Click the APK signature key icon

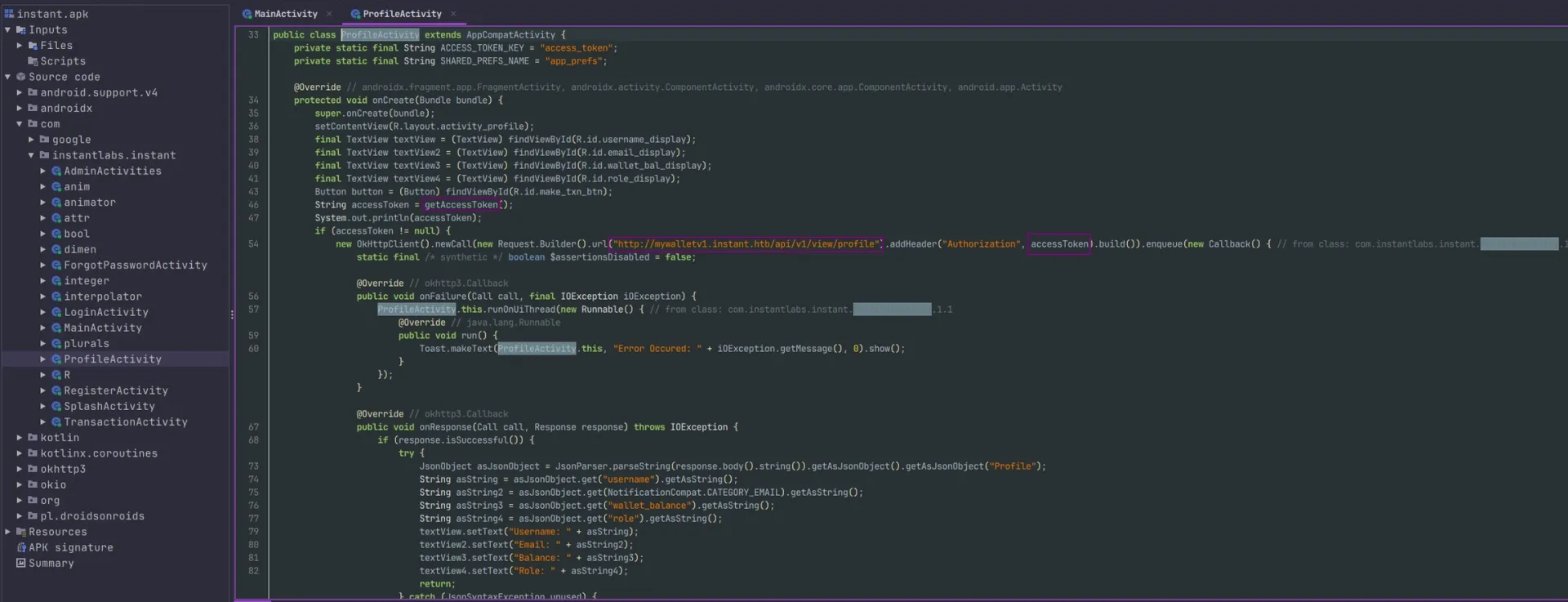(21, 547)
